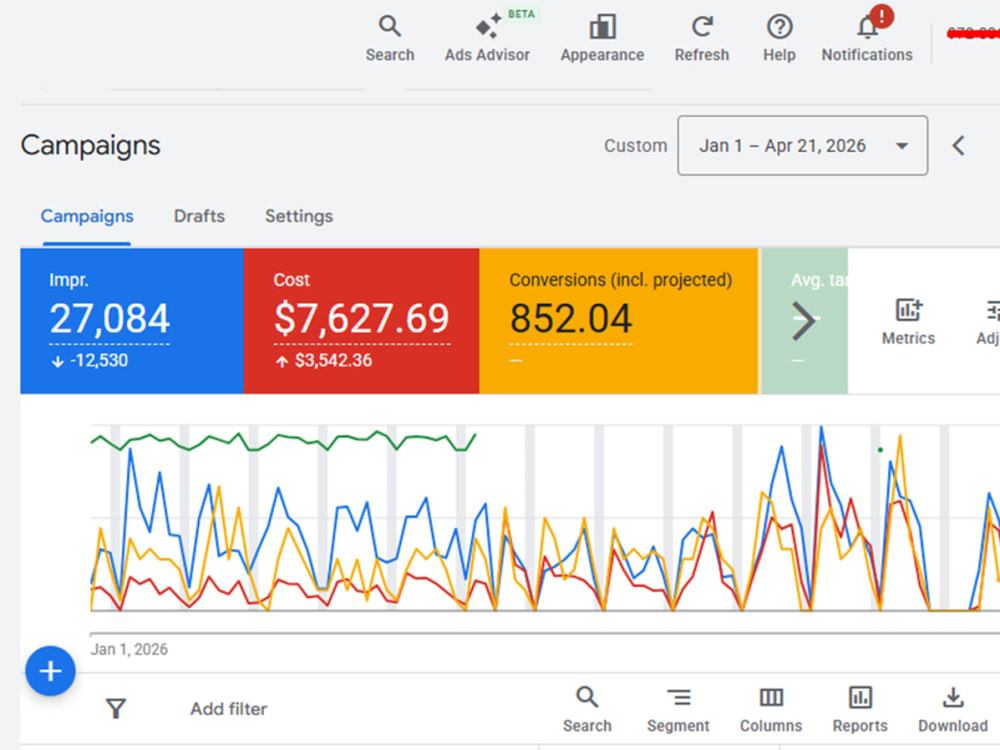Modify table Columns
The image size is (1000, 750).
coord(771,710)
